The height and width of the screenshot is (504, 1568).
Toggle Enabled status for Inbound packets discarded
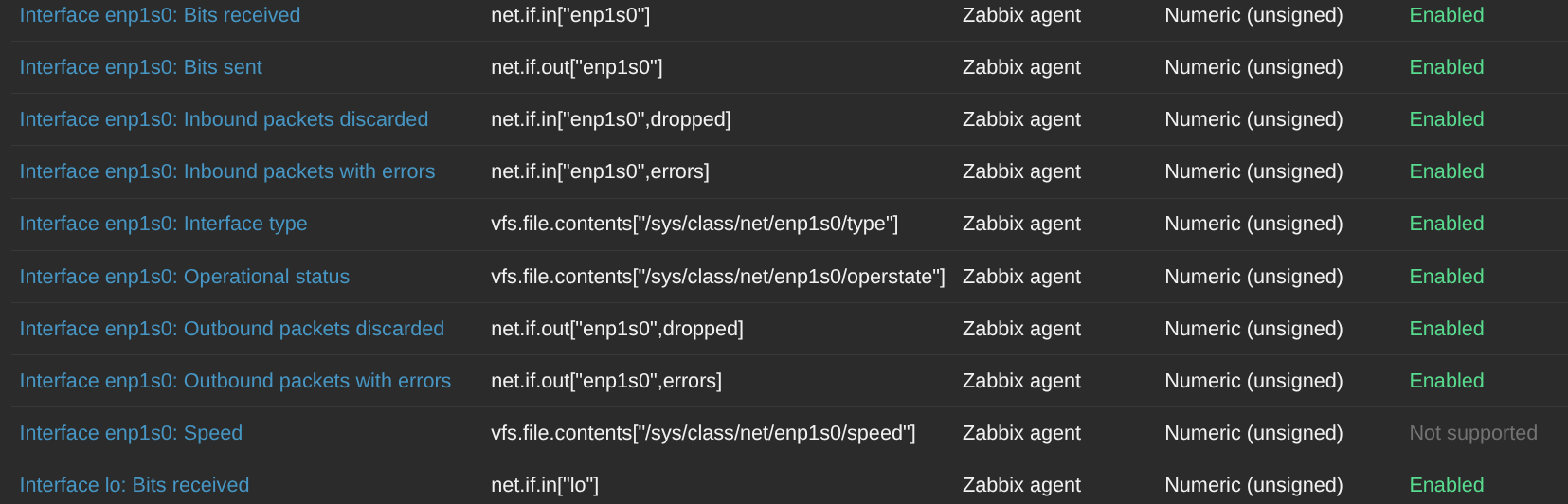click(x=1447, y=119)
